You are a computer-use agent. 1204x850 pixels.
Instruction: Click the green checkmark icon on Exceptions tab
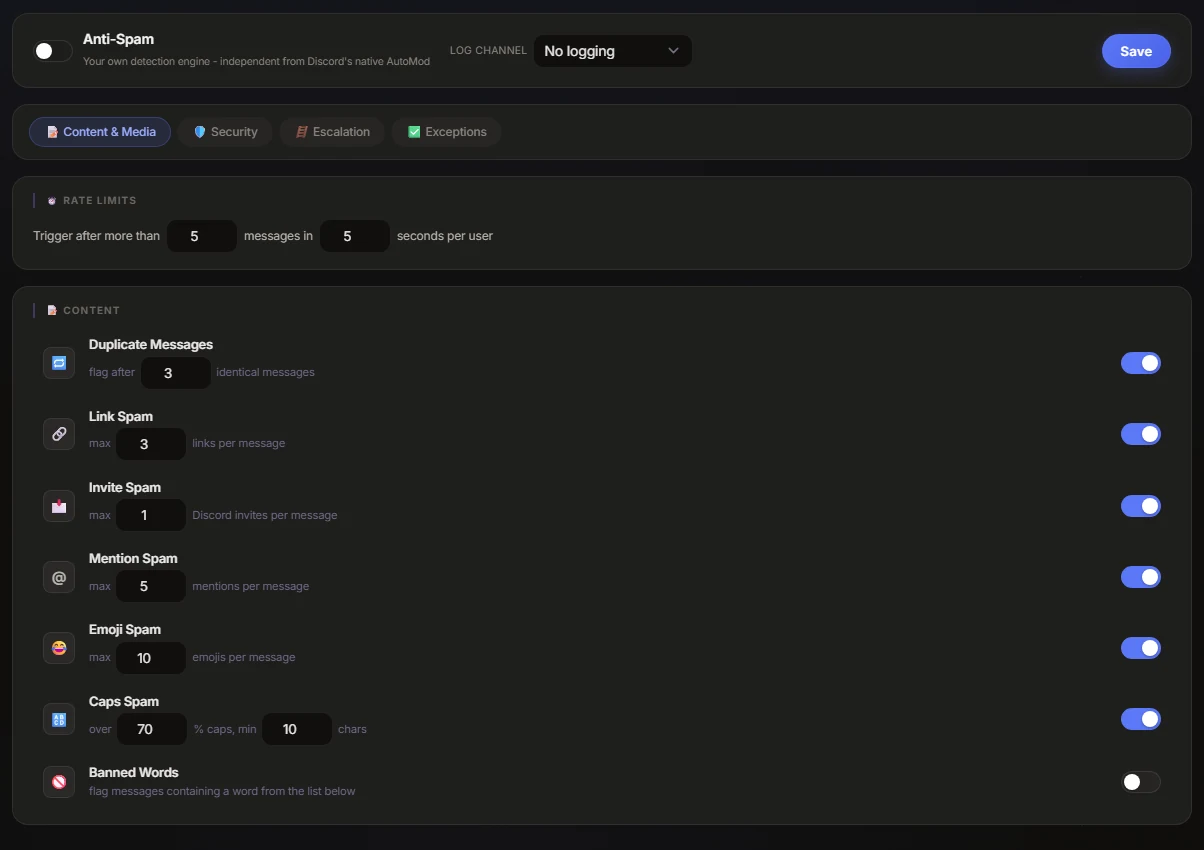[x=414, y=132]
